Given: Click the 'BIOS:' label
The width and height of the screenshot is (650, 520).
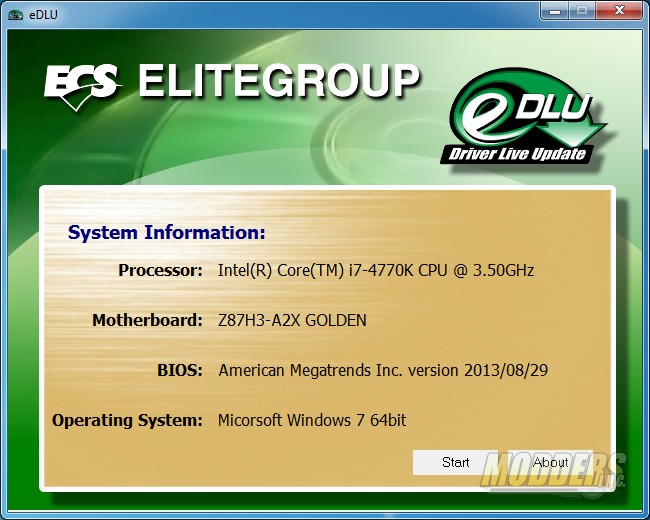Looking at the screenshot, I should tap(180, 370).
